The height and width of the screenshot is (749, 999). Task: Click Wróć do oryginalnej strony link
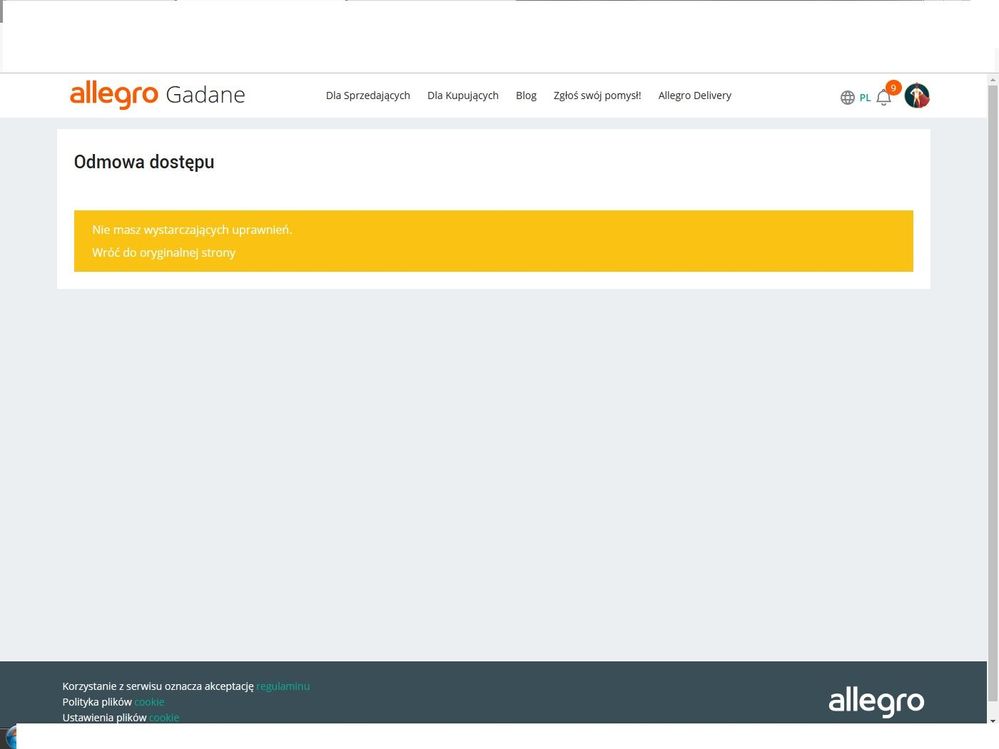[164, 253]
